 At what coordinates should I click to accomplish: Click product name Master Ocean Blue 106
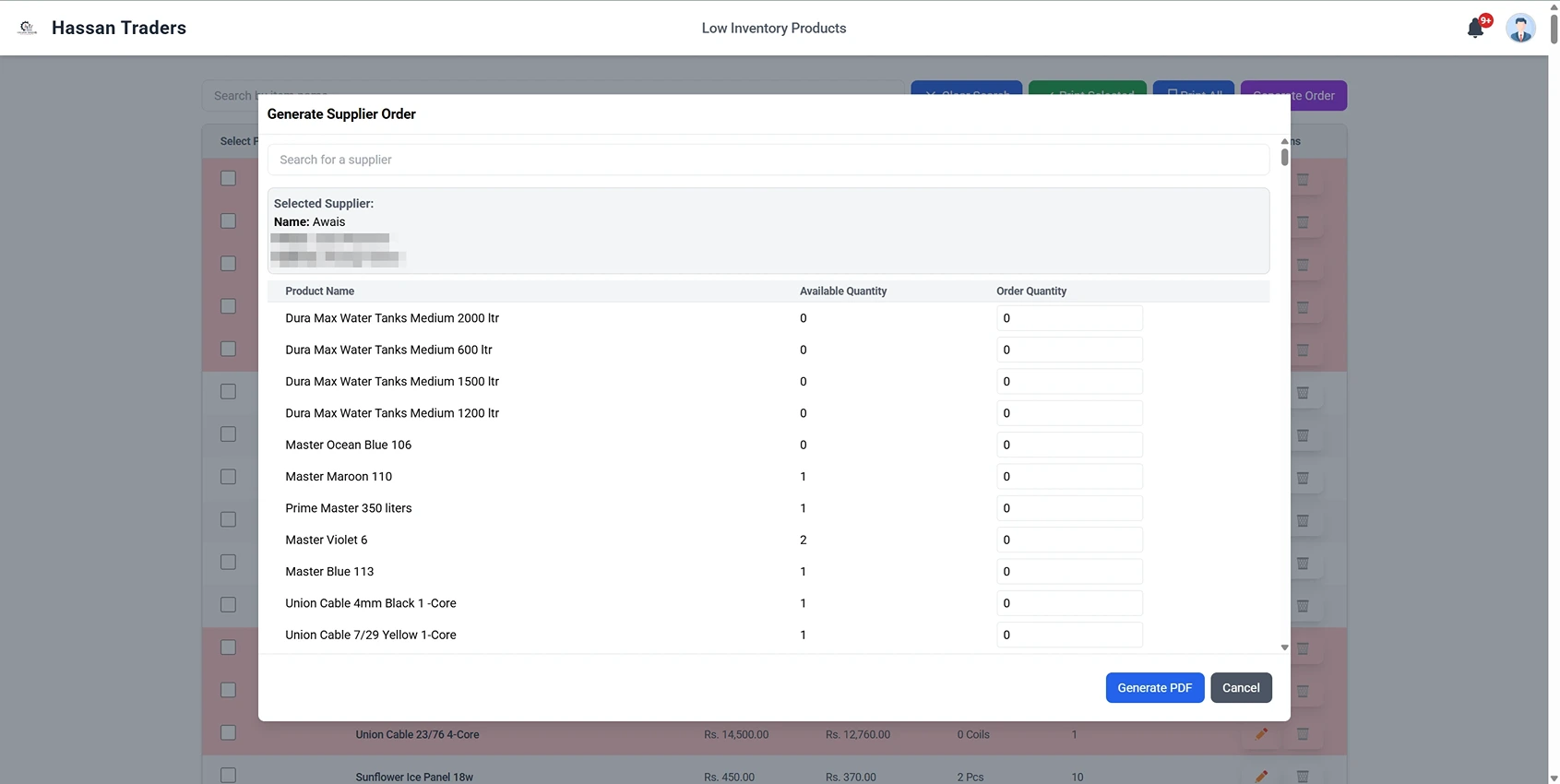pos(349,445)
